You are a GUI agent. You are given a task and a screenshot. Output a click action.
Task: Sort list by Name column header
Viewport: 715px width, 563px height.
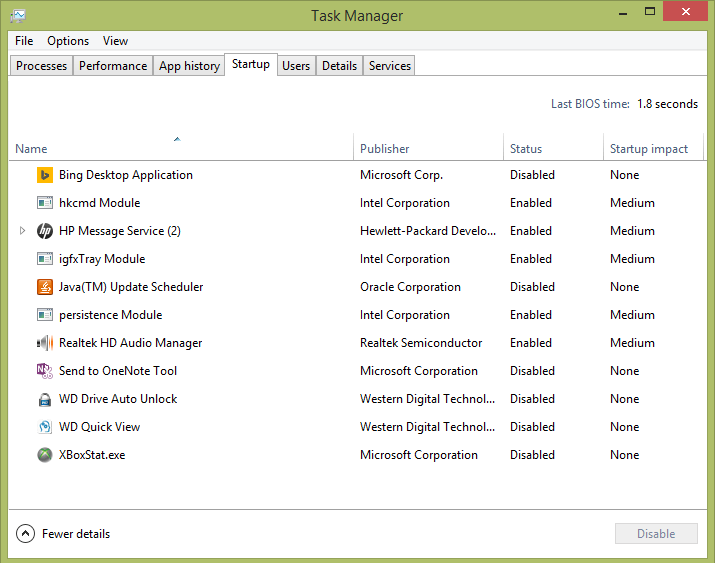(x=180, y=149)
